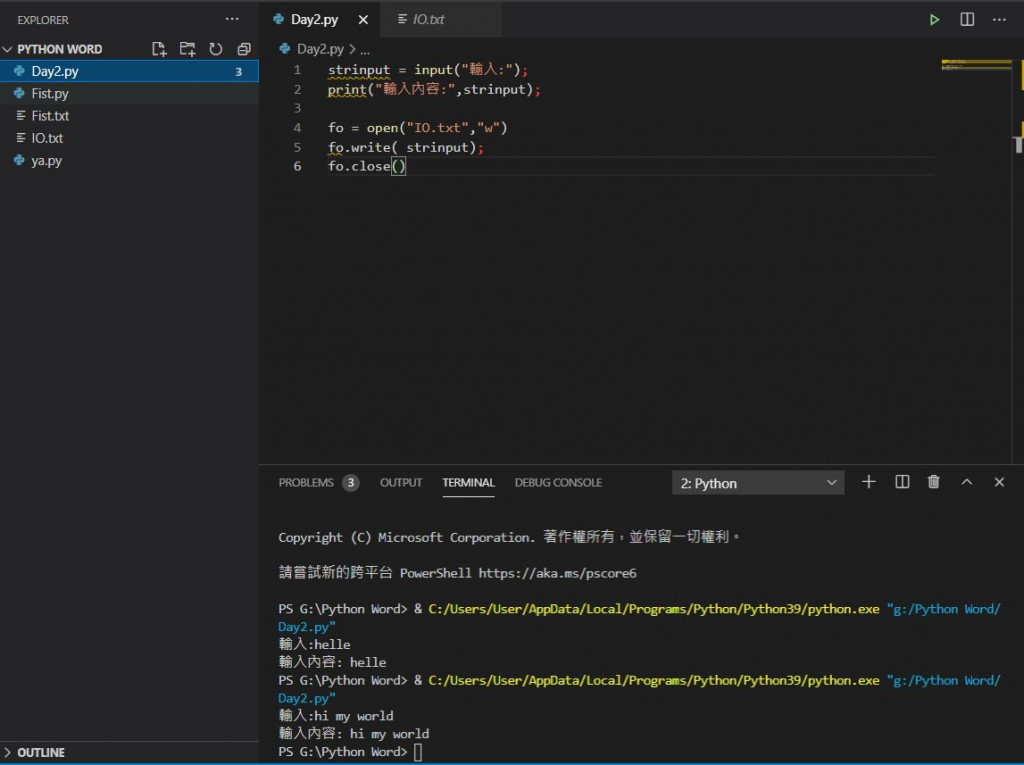
Task: Open the OUTPUT panel tab
Action: 401,483
